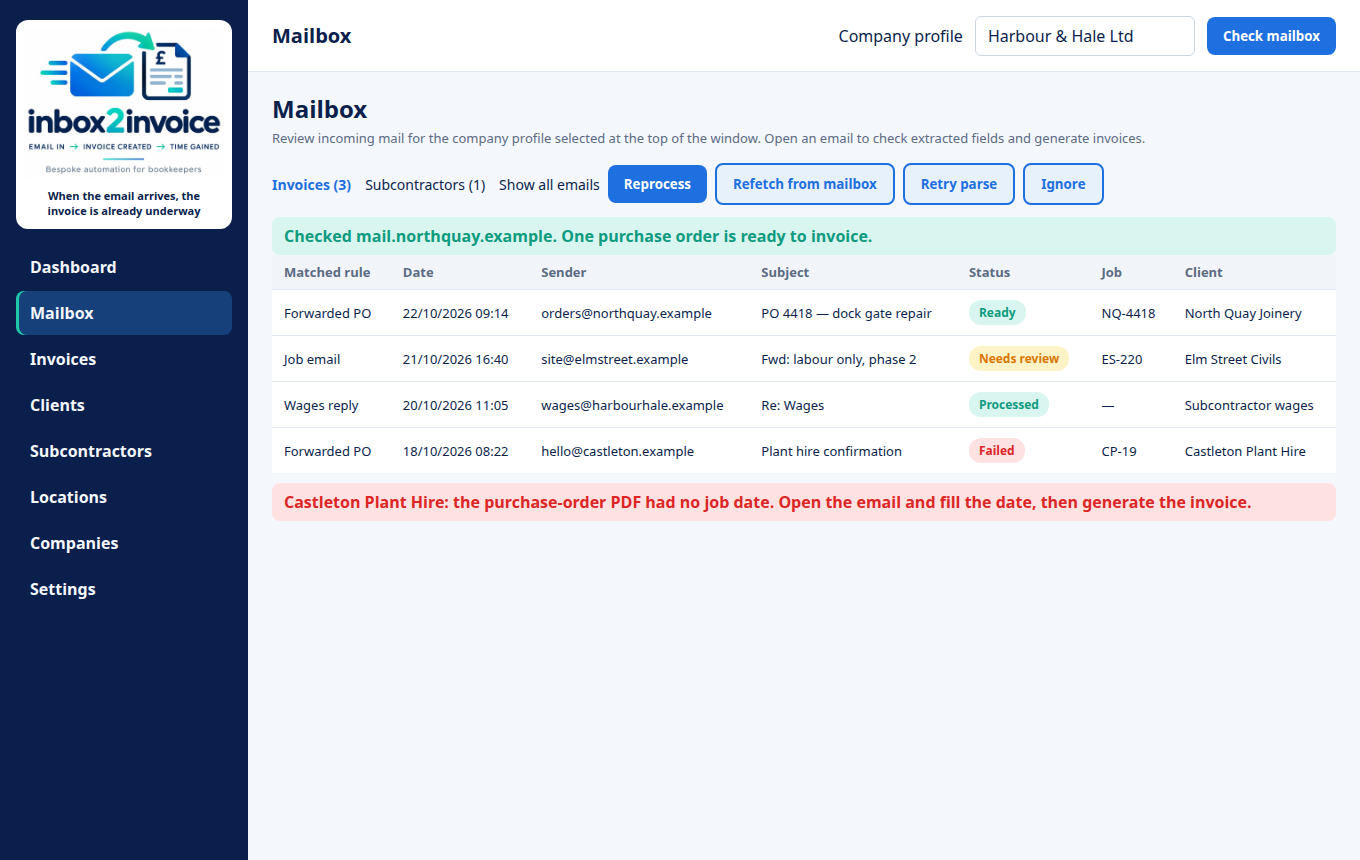Switch to the Subcontractors (1) tab

[x=425, y=185]
